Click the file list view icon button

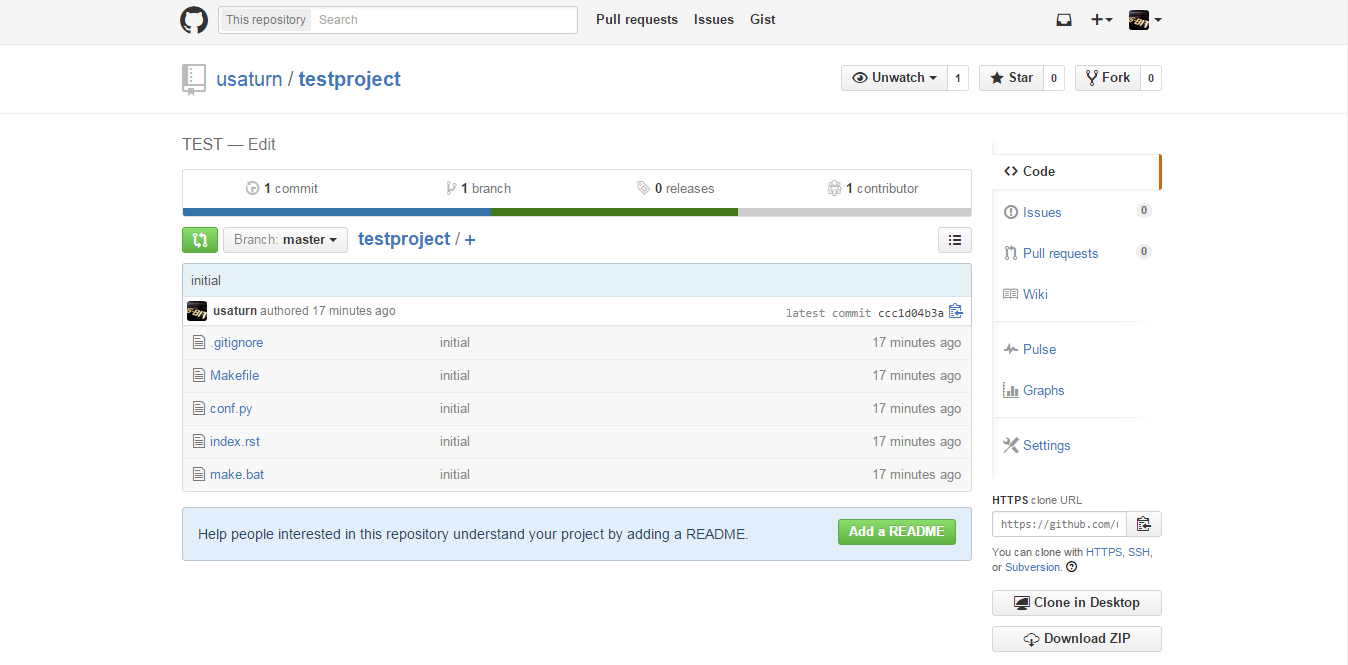[x=955, y=240]
